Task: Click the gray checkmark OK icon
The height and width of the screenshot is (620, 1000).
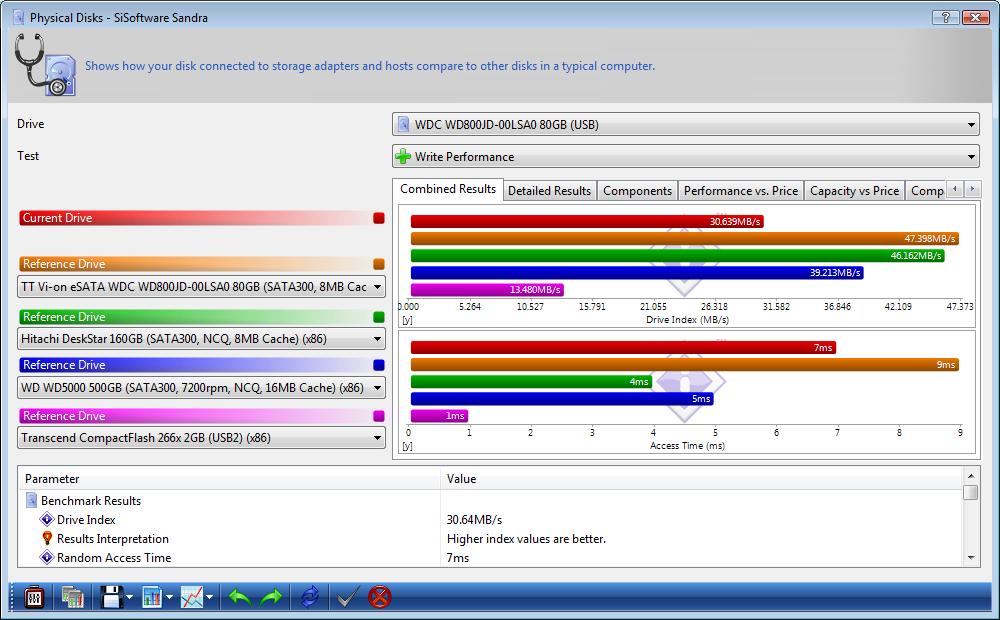Action: 348,597
